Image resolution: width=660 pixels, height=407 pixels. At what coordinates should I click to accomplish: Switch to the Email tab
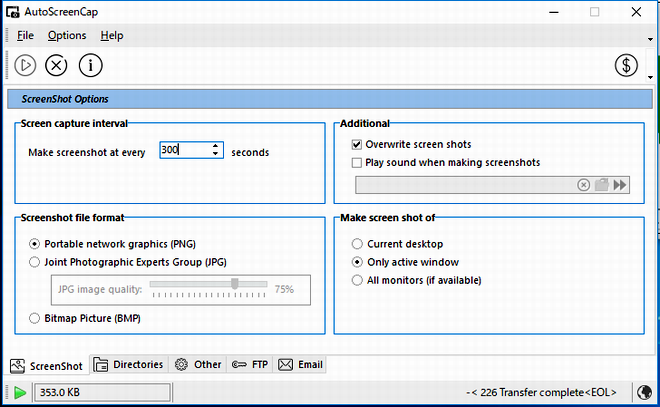point(301,364)
